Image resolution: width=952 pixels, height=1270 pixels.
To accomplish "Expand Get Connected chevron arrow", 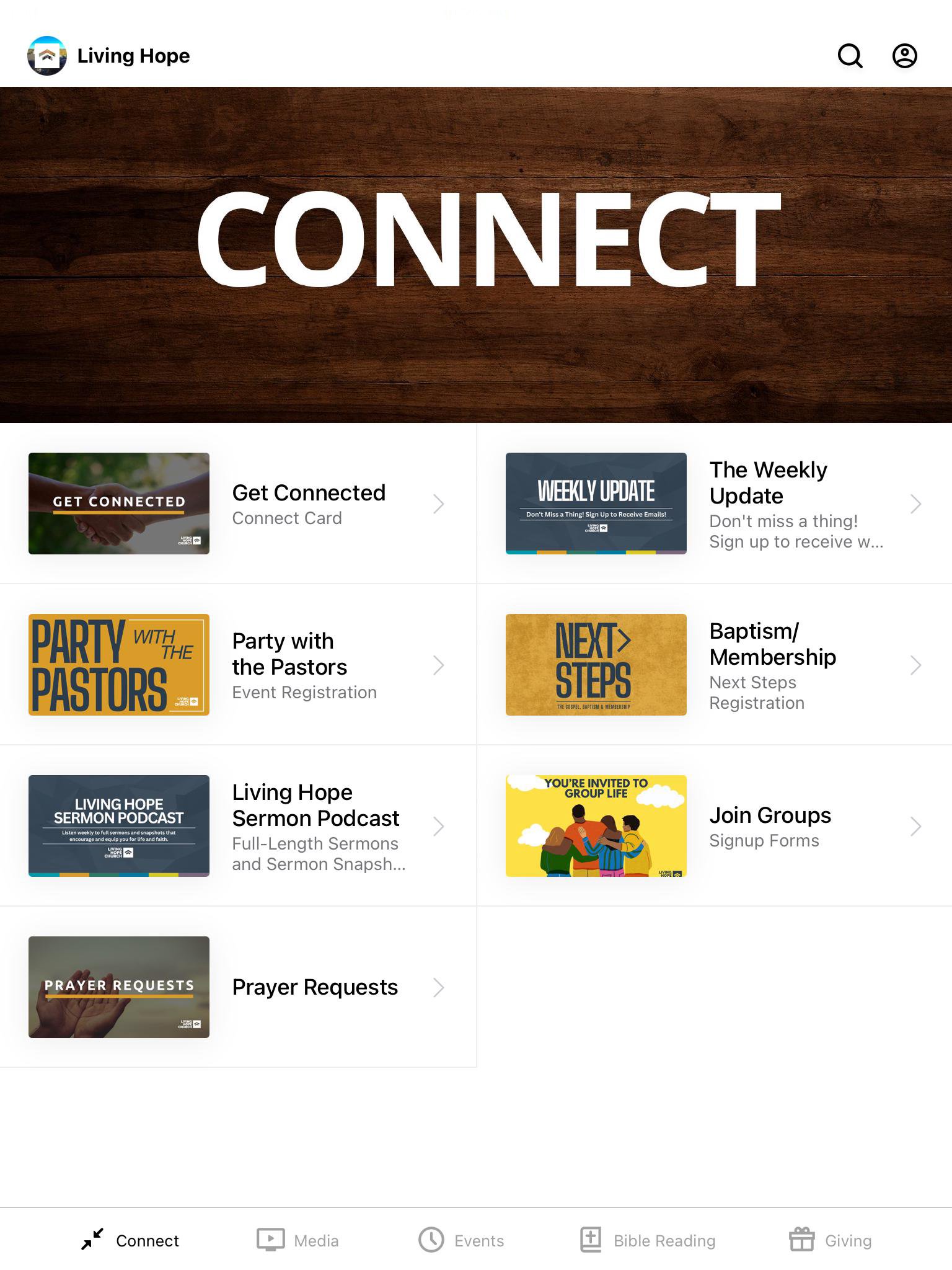I will (439, 504).
